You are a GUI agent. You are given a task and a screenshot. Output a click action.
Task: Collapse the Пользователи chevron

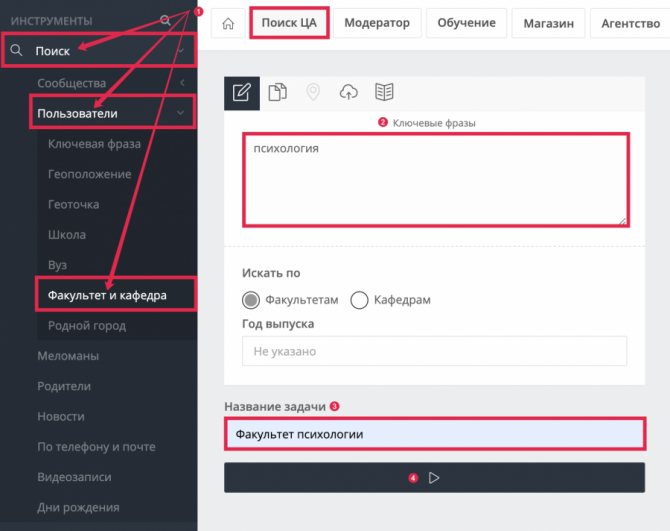[181, 113]
